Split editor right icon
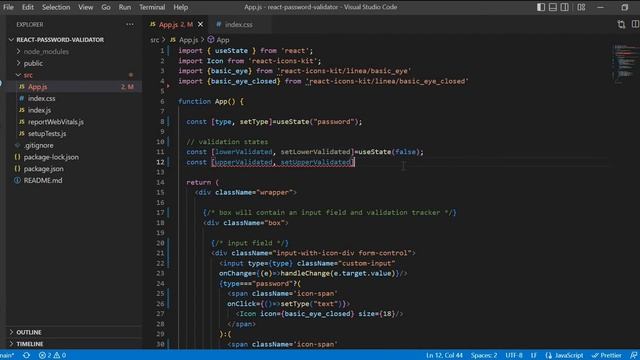 point(635,24)
